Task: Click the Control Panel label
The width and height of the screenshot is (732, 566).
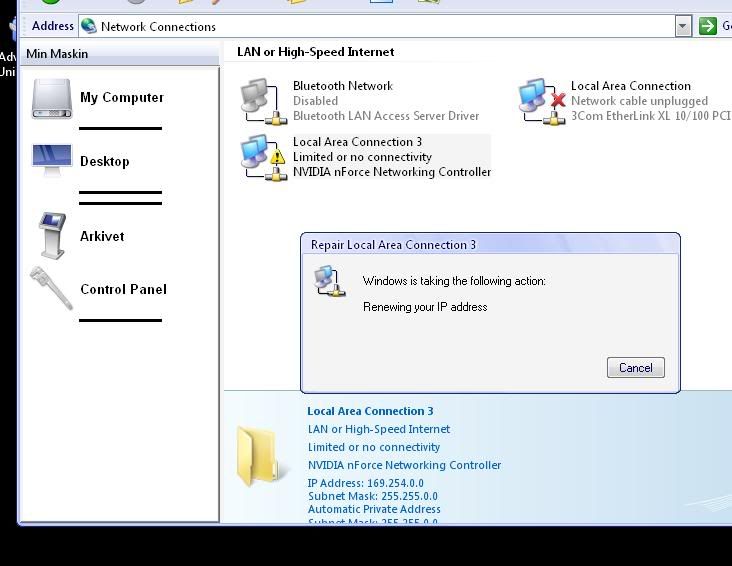Action: click(x=123, y=290)
